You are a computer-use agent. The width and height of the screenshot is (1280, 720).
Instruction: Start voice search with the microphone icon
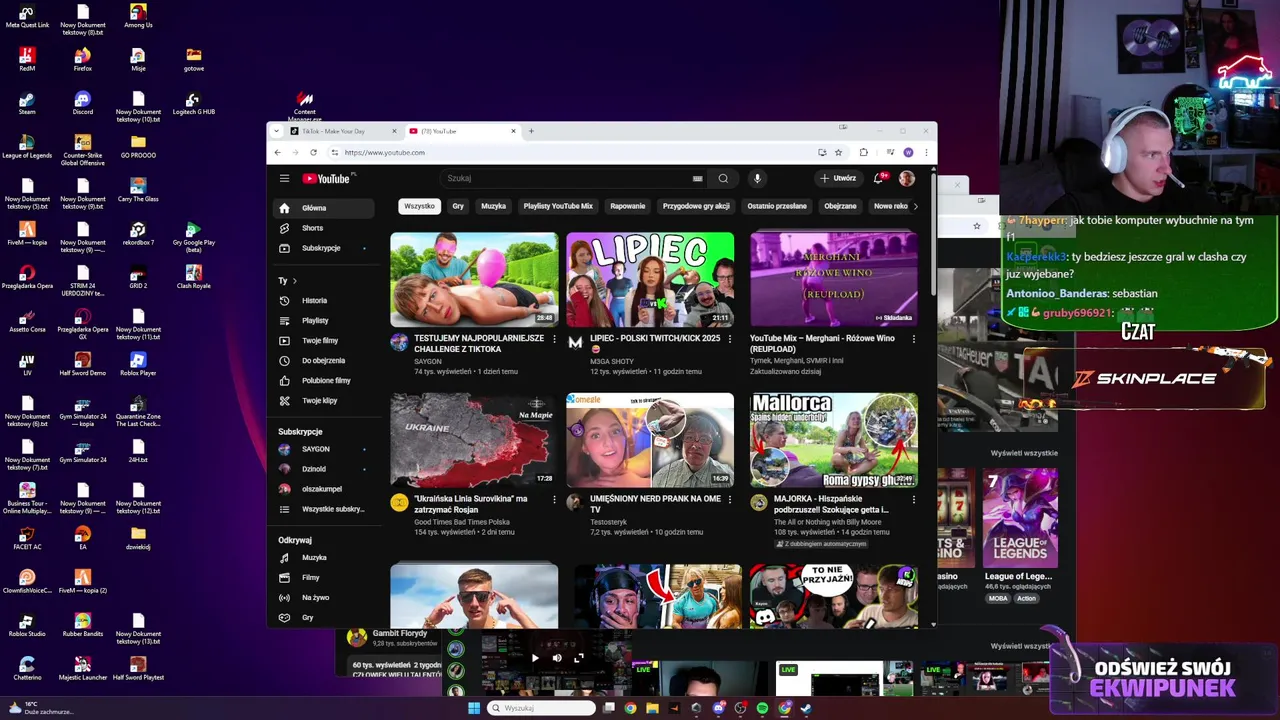point(757,179)
